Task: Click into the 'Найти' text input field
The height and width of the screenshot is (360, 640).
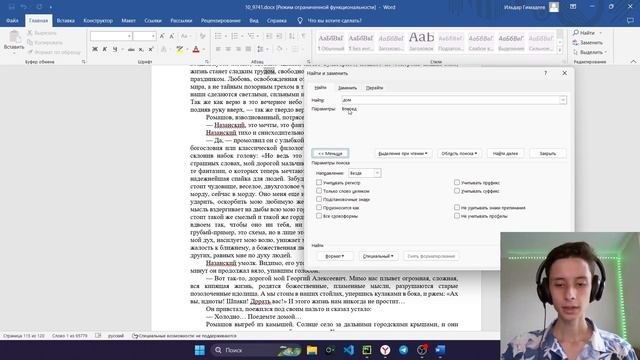Action: point(451,100)
